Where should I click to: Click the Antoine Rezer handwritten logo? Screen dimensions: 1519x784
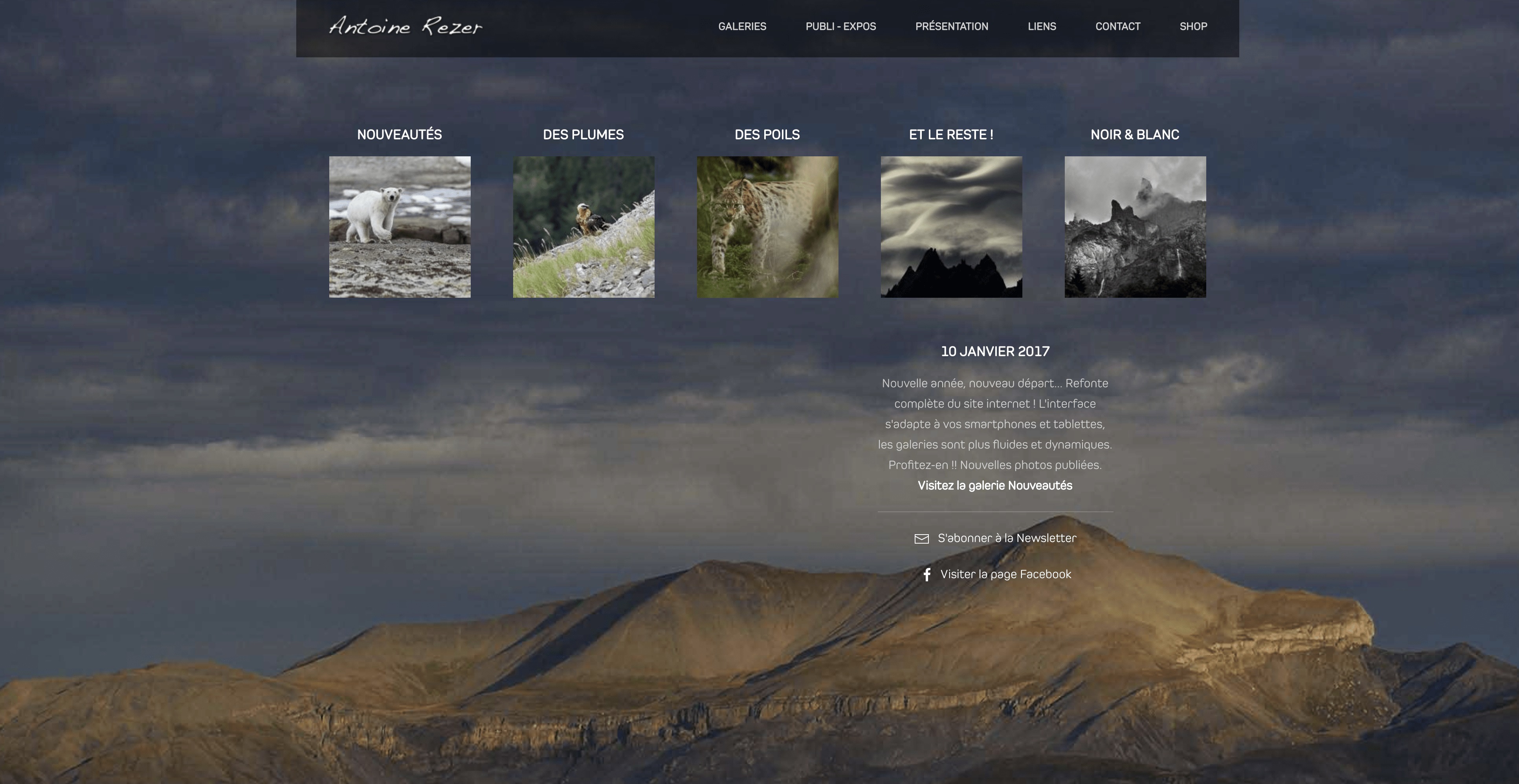click(406, 26)
